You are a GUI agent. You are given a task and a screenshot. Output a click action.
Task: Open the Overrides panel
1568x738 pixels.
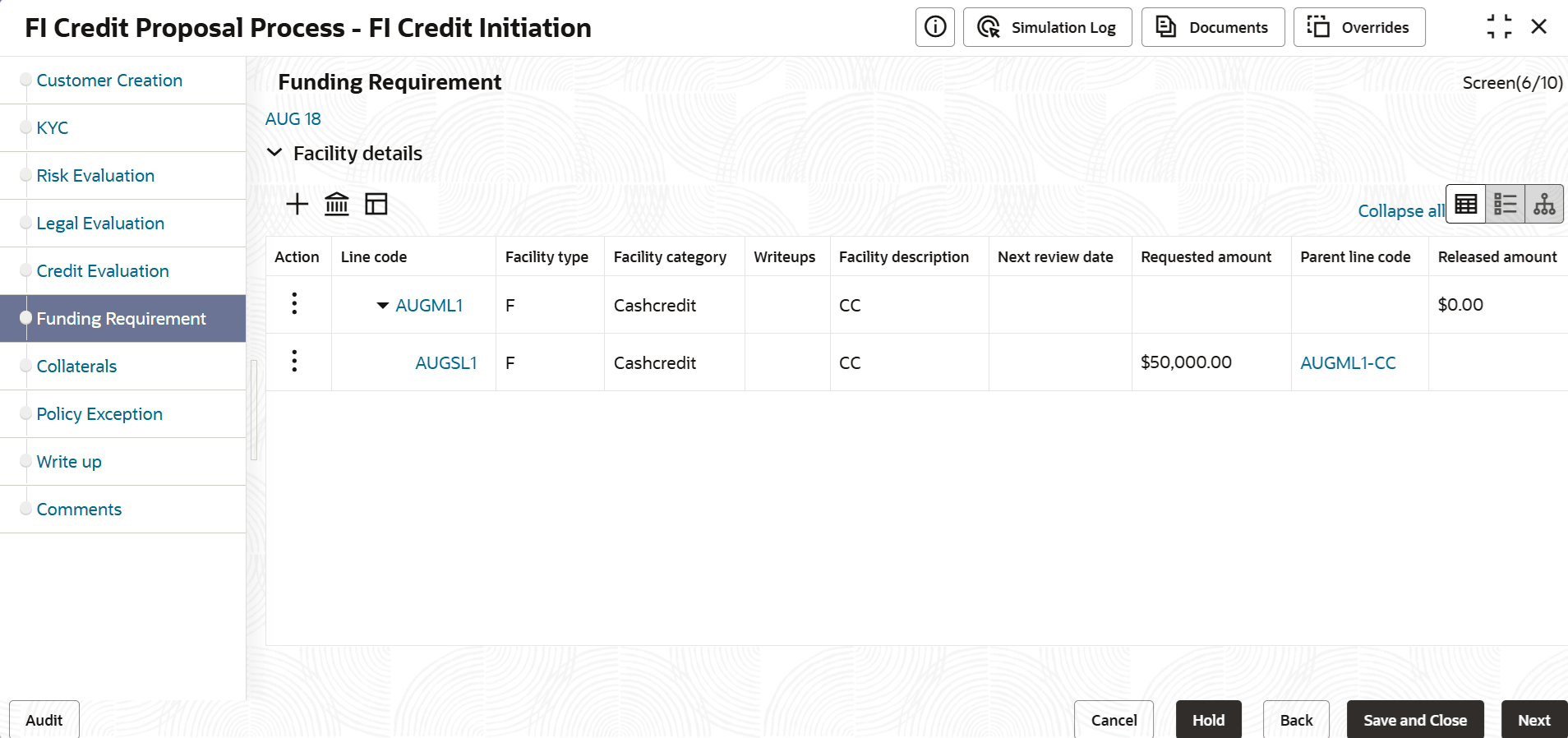[1358, 27]
